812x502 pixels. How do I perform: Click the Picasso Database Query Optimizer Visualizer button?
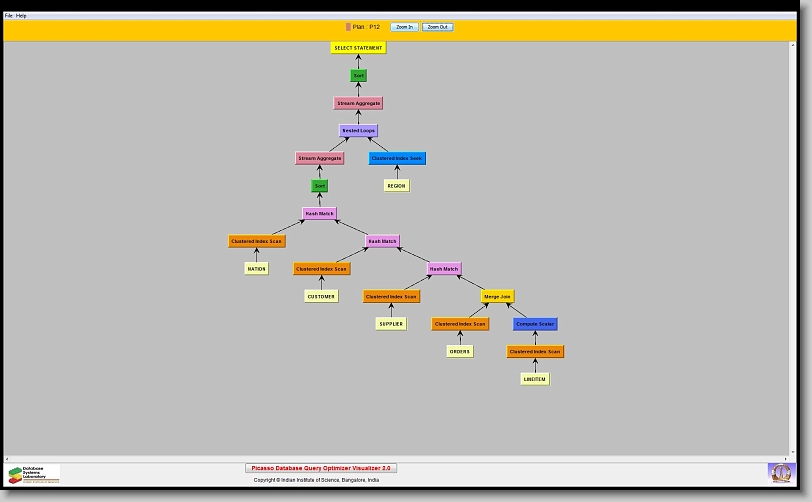point(321,468)
